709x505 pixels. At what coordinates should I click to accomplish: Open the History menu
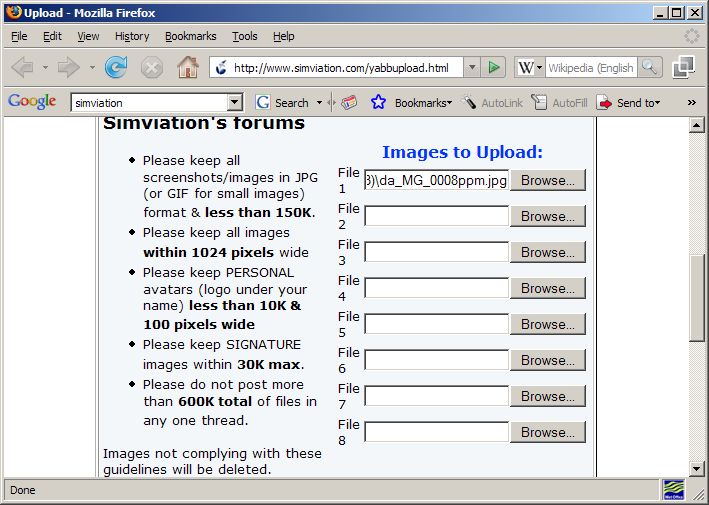point(132,36)
